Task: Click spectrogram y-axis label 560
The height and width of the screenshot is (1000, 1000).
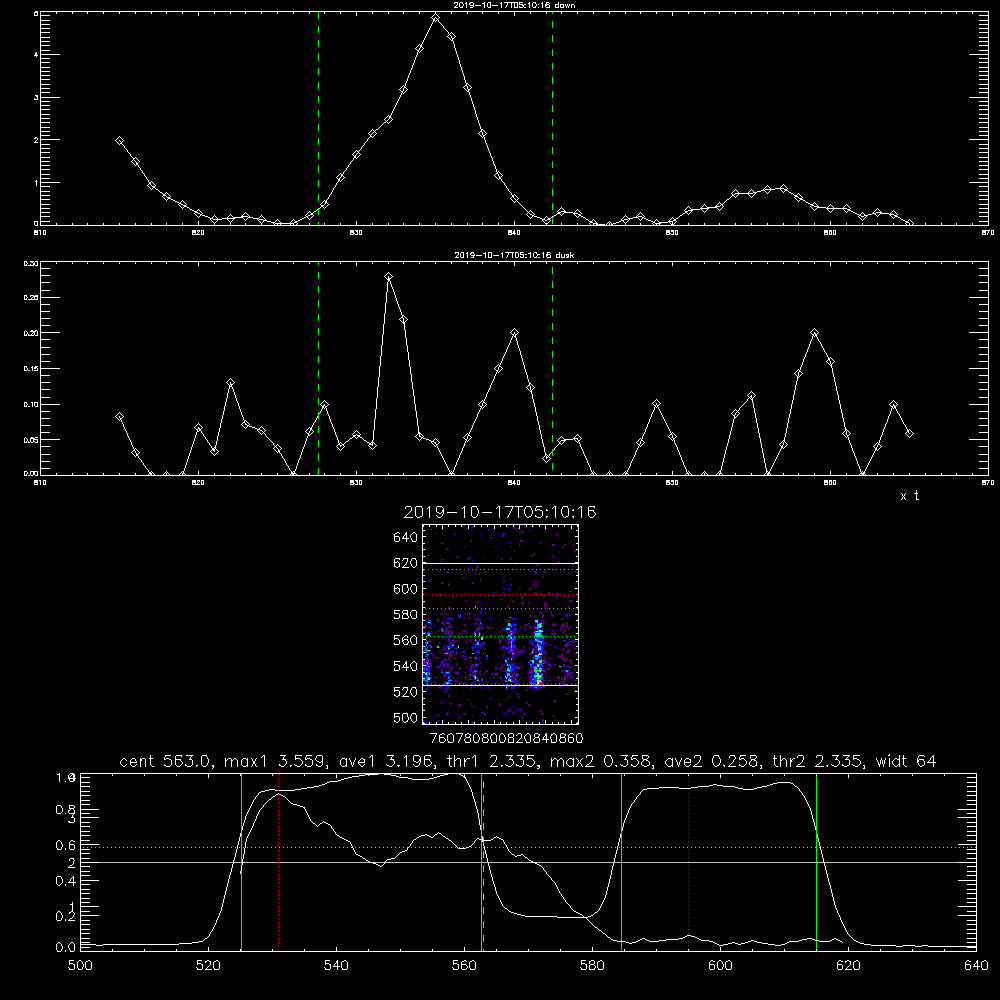Action: click(405, 640)
